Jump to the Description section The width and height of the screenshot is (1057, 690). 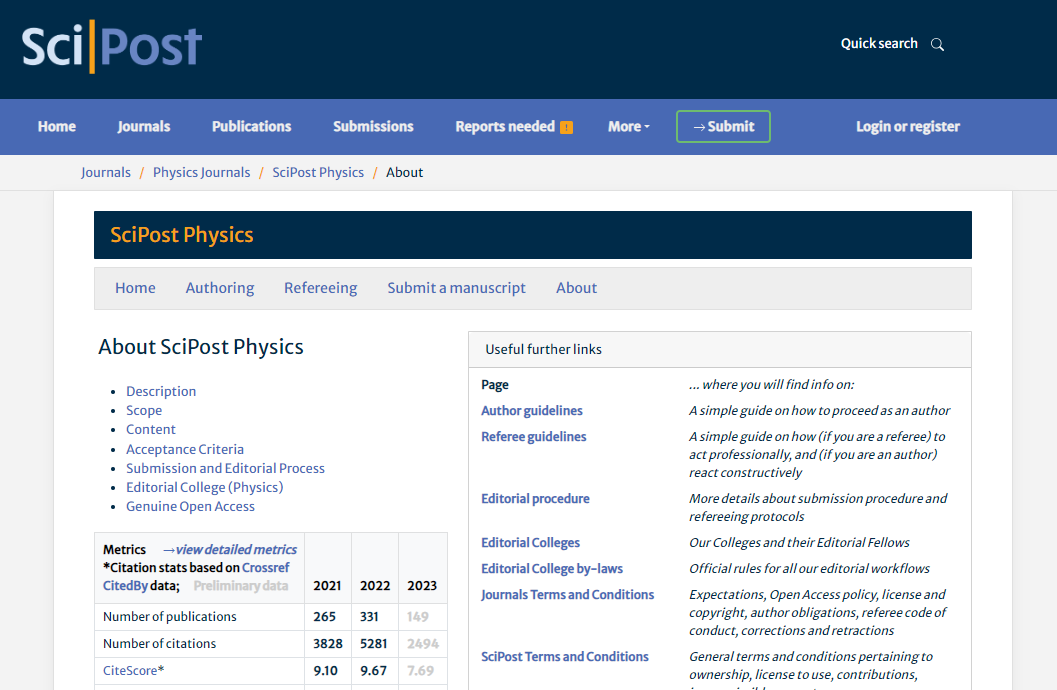click(161, 391)
